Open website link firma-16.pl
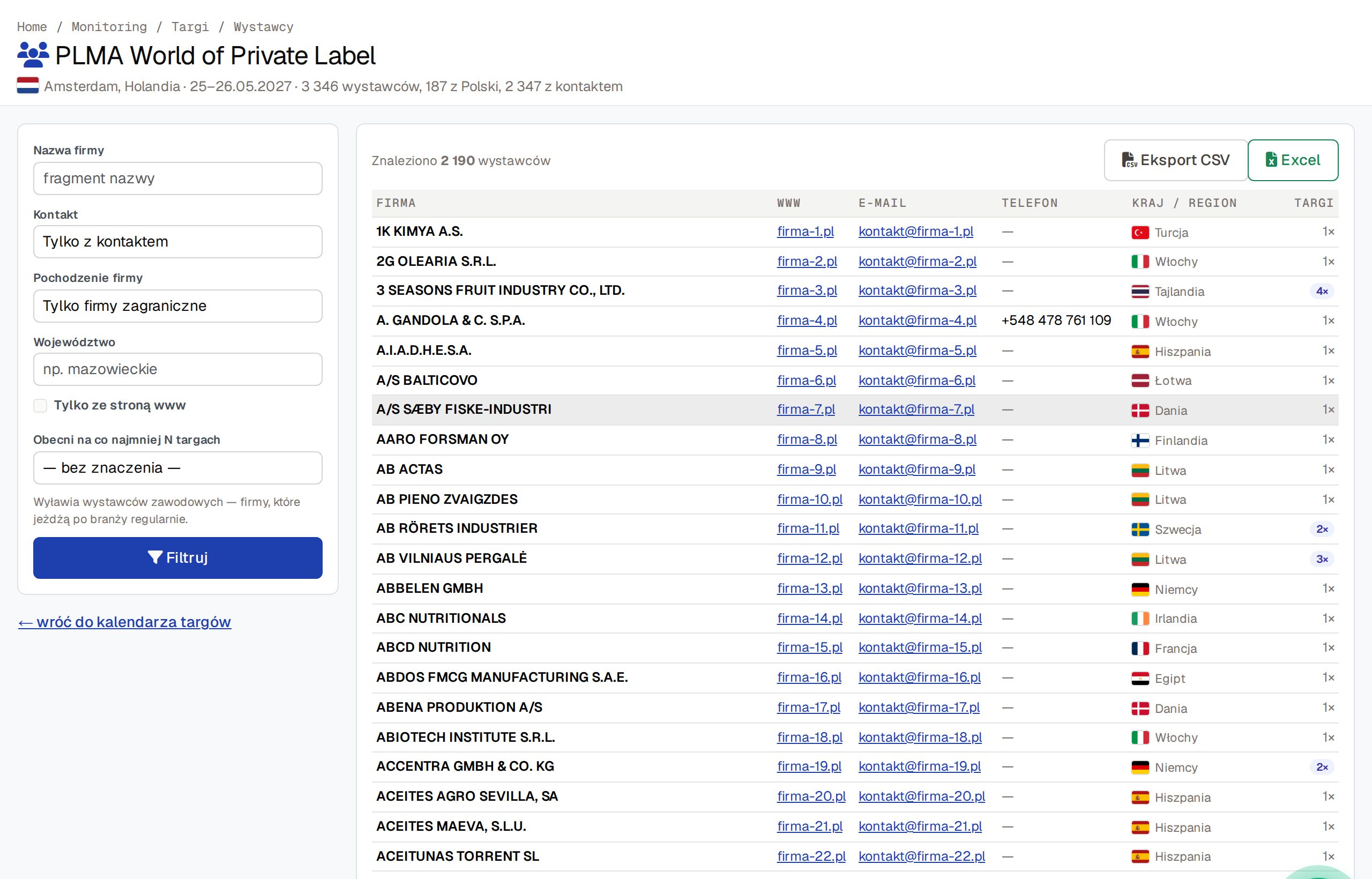Screen dimensions: 1372x879 click(809, 677)
